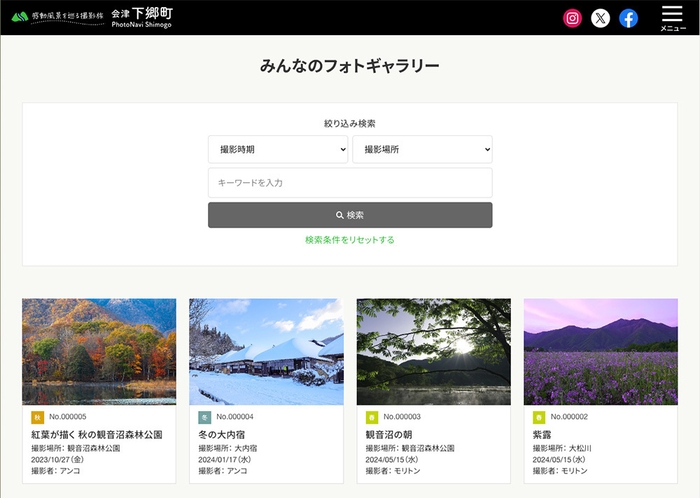Expand the 撮影時期 dropdown
The width and height of the screenshot is (700, 498).
(278, 149)
